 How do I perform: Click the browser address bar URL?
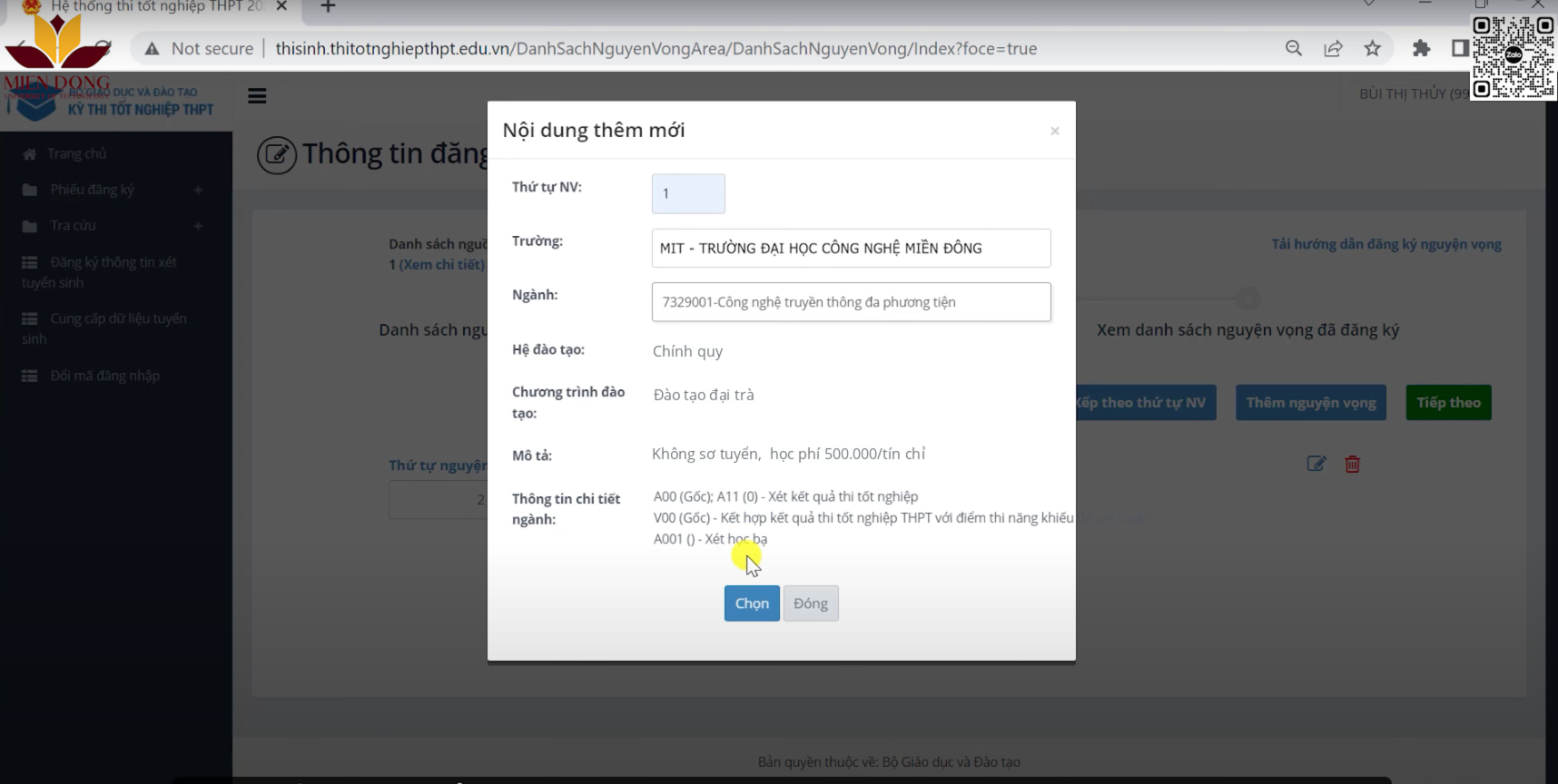pos(656,49)
